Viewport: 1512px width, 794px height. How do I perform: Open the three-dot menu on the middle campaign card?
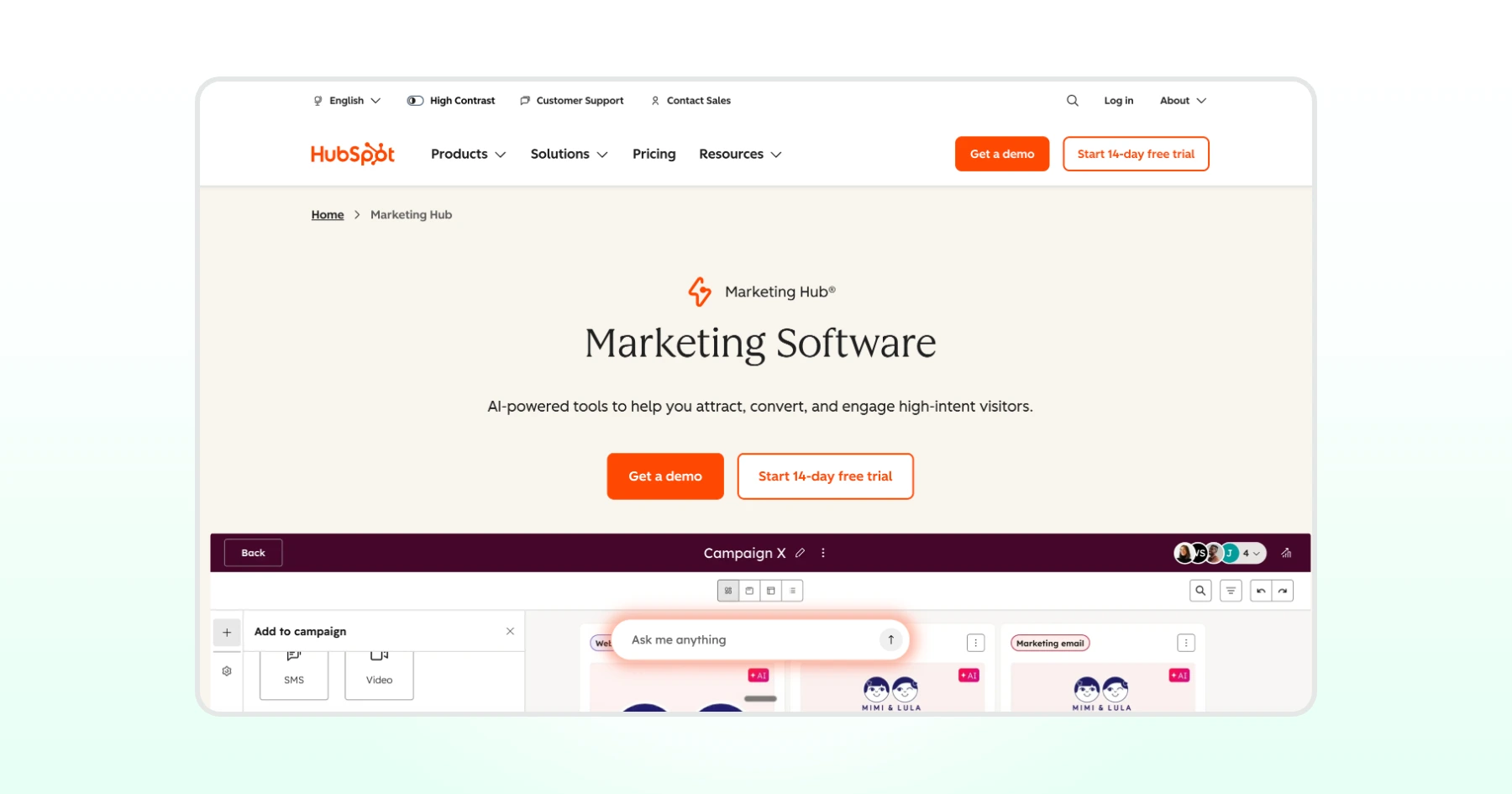(x=975, y=643)
